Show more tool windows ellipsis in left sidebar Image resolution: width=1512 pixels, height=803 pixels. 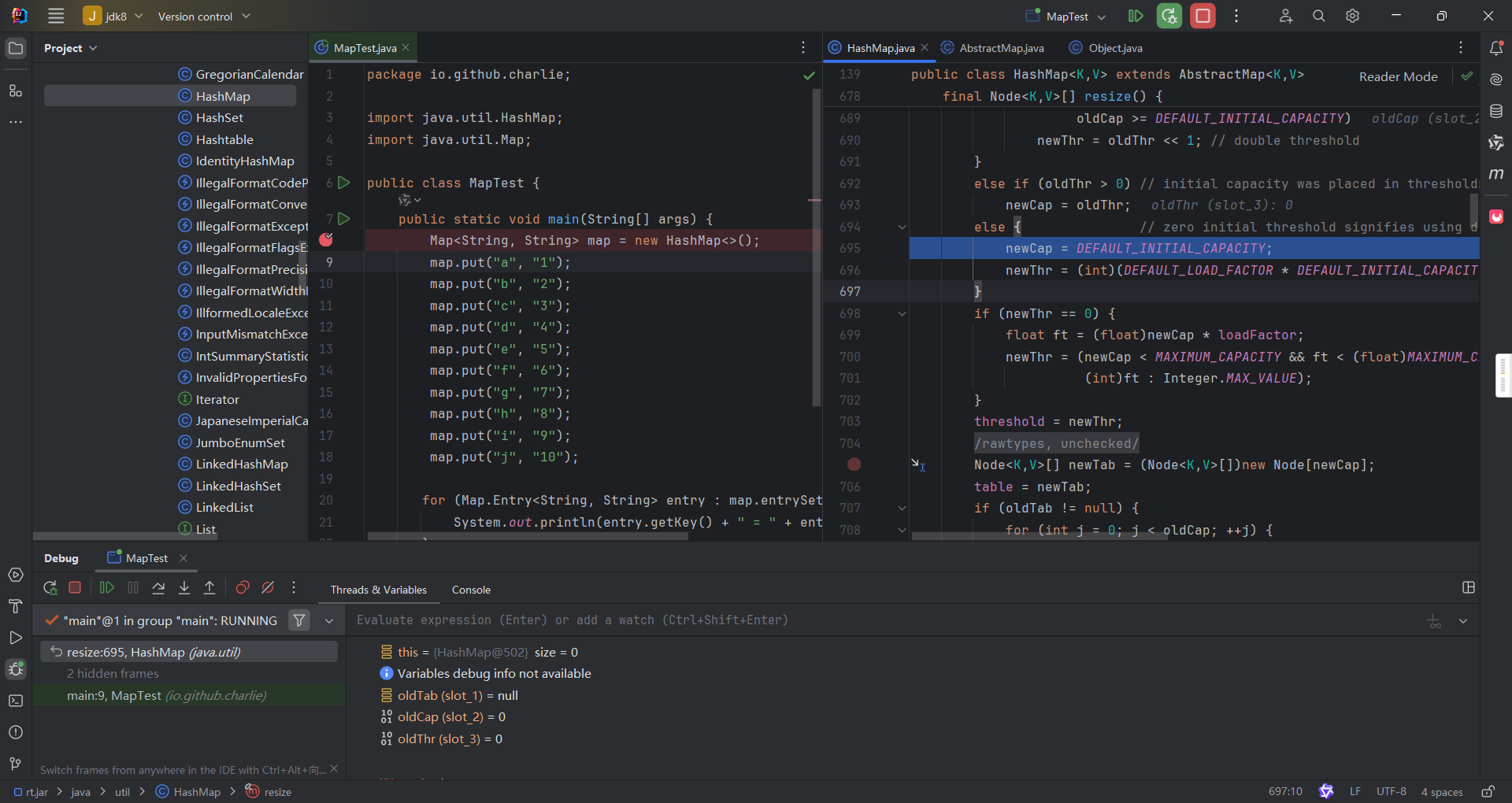(16, 122)
